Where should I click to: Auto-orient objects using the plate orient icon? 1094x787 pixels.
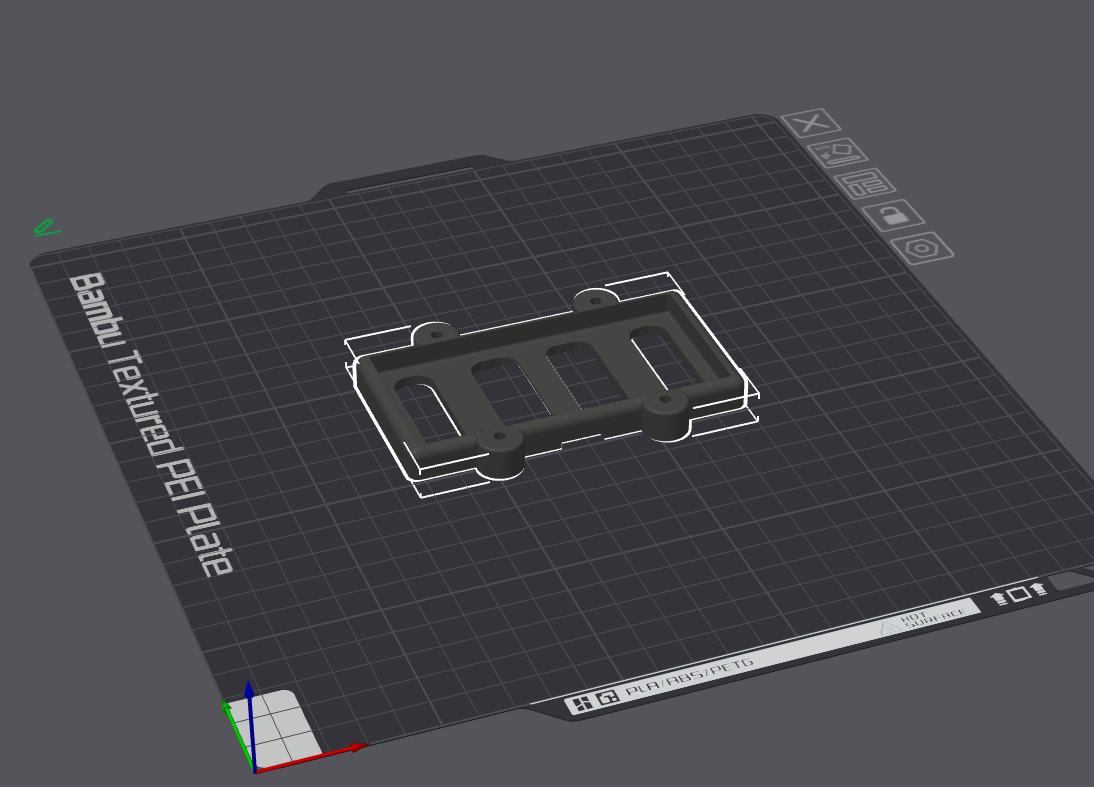(x=837, y=153)
